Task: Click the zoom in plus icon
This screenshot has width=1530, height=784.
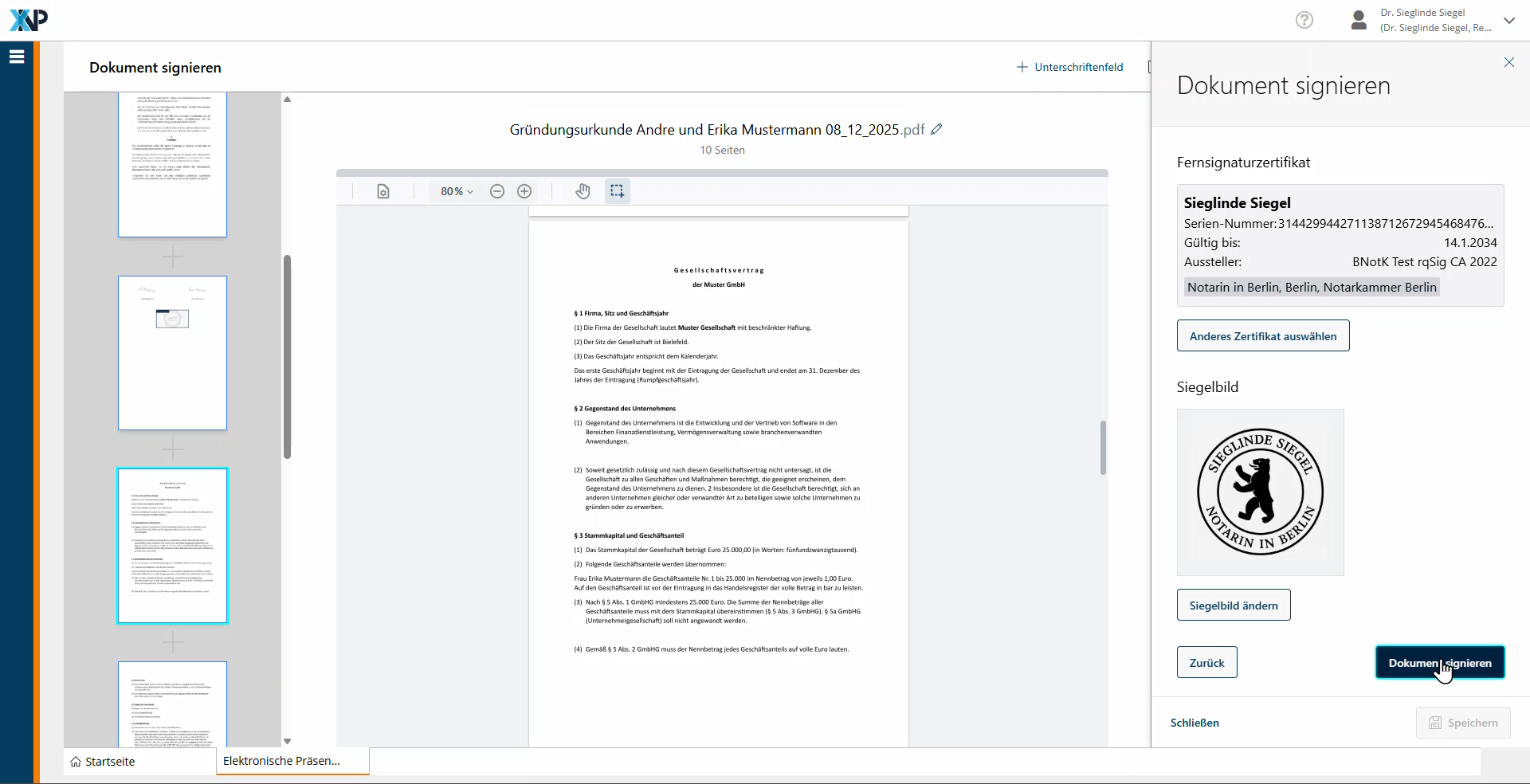Action: coord(524,191)
